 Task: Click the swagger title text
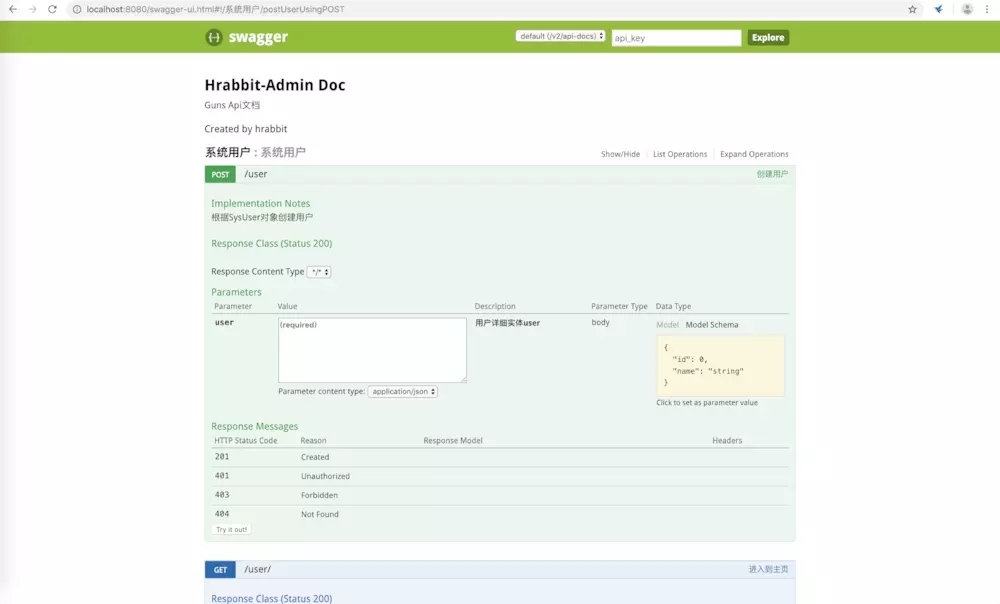pos(258,37)
